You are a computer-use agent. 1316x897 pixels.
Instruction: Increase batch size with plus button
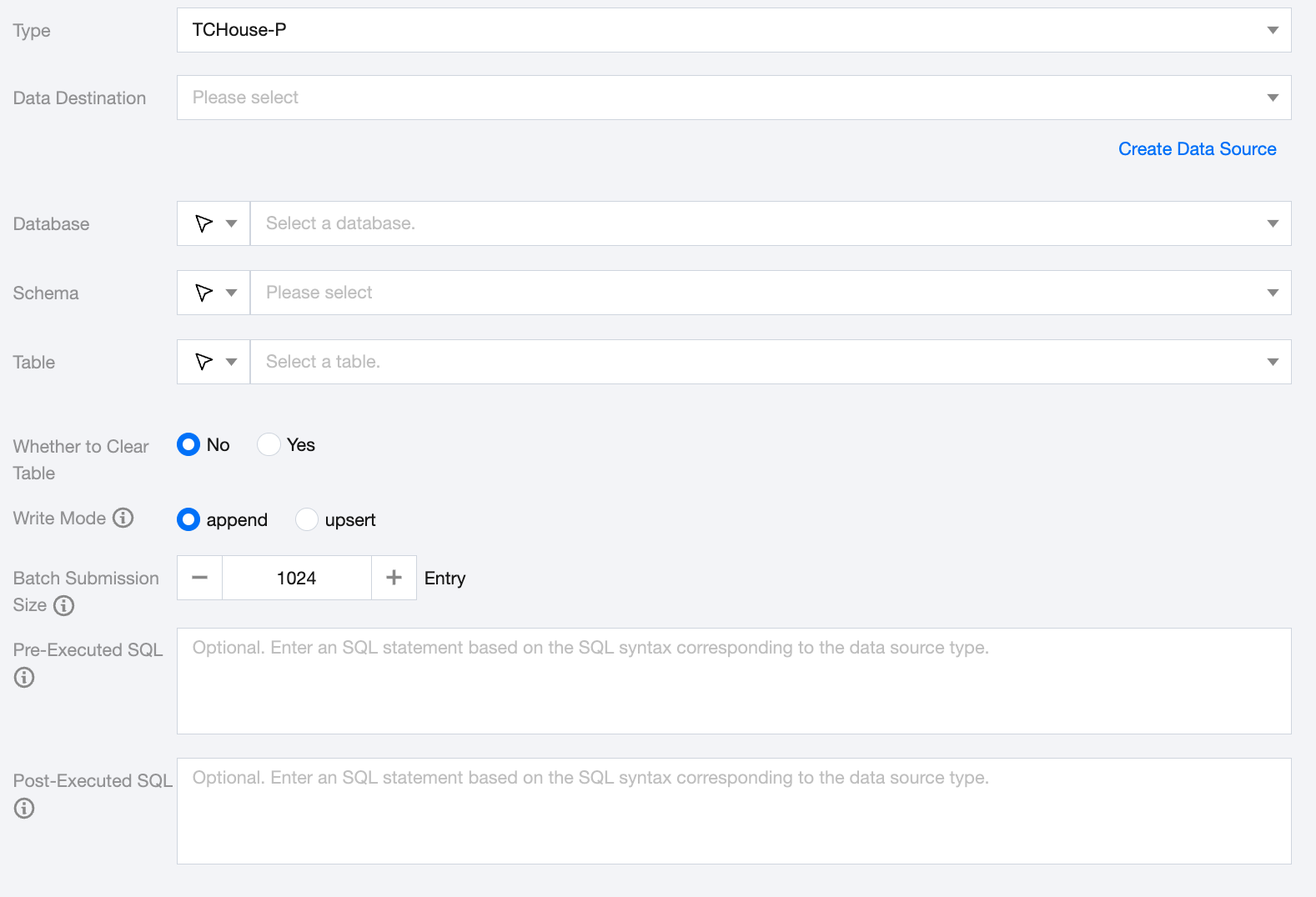394,578
